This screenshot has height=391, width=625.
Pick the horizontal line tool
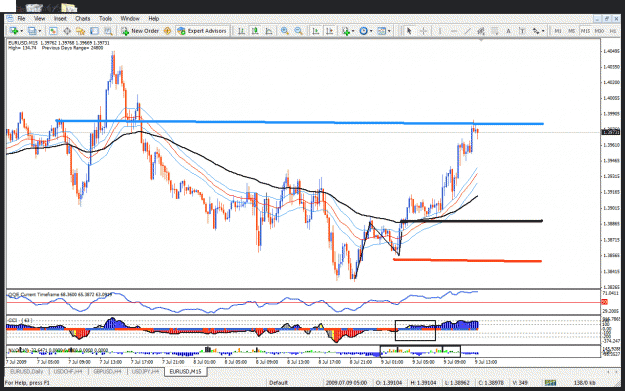pyautogui.click(x=454, y=31)
